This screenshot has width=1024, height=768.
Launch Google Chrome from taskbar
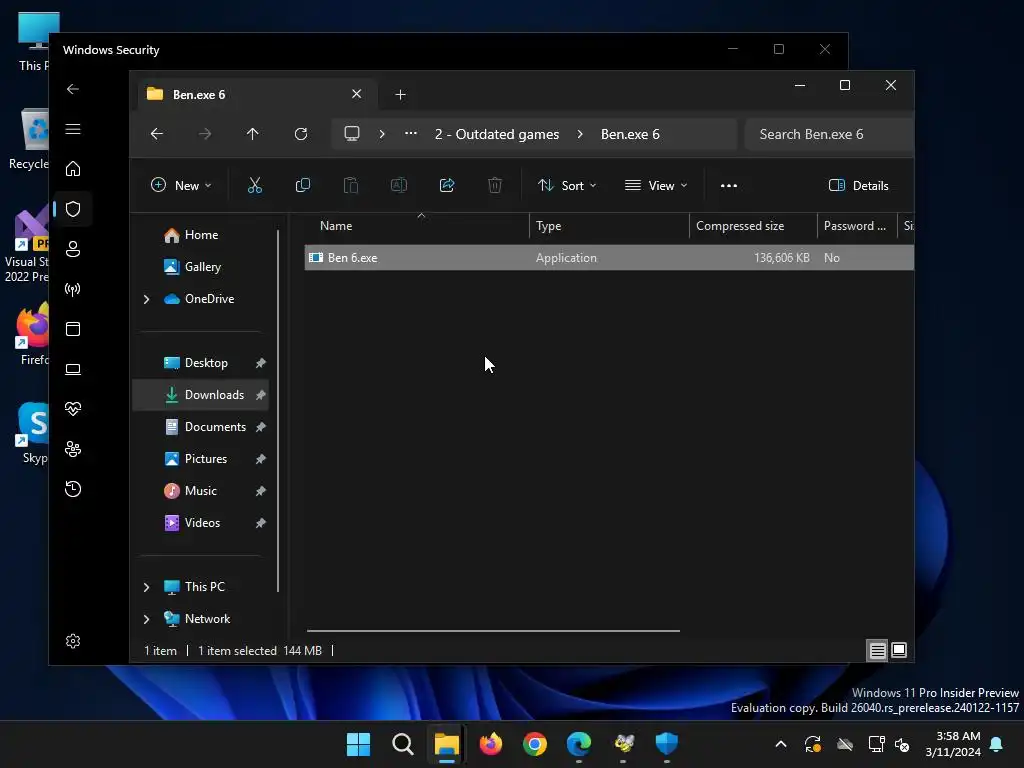pos(535,744)
